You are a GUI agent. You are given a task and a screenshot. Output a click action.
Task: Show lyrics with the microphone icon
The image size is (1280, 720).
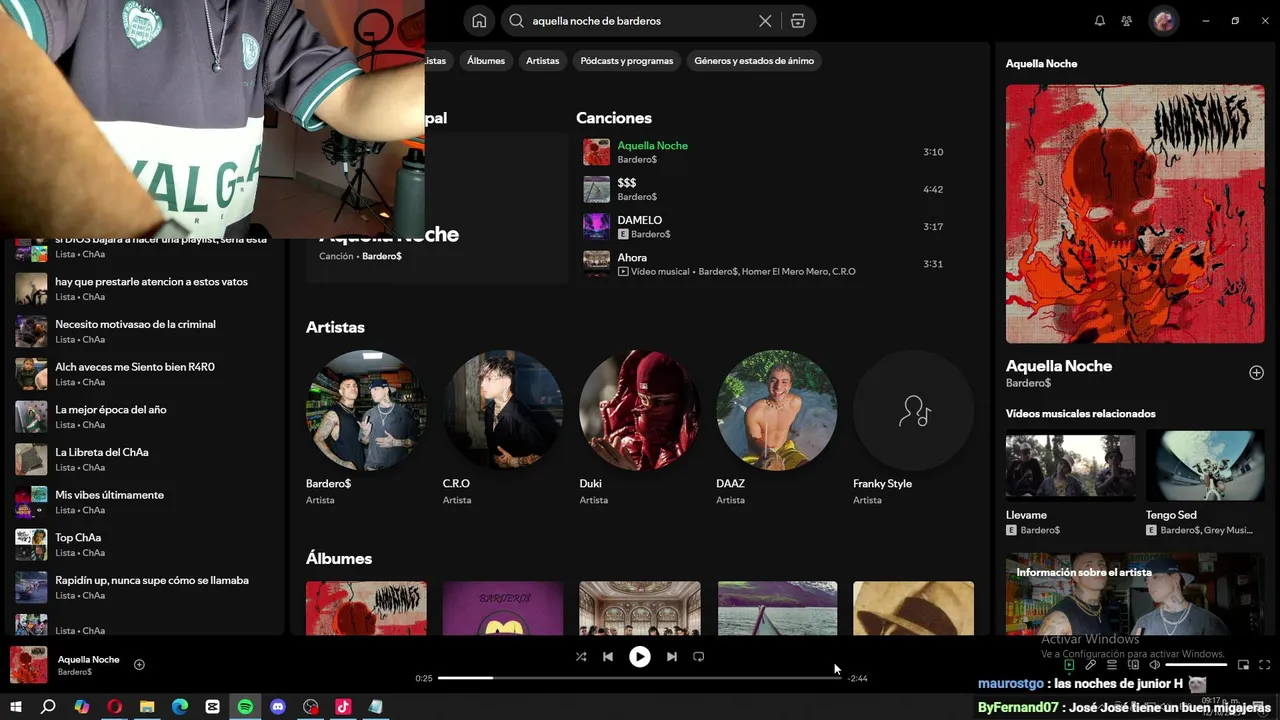[x=1091, y=665]
